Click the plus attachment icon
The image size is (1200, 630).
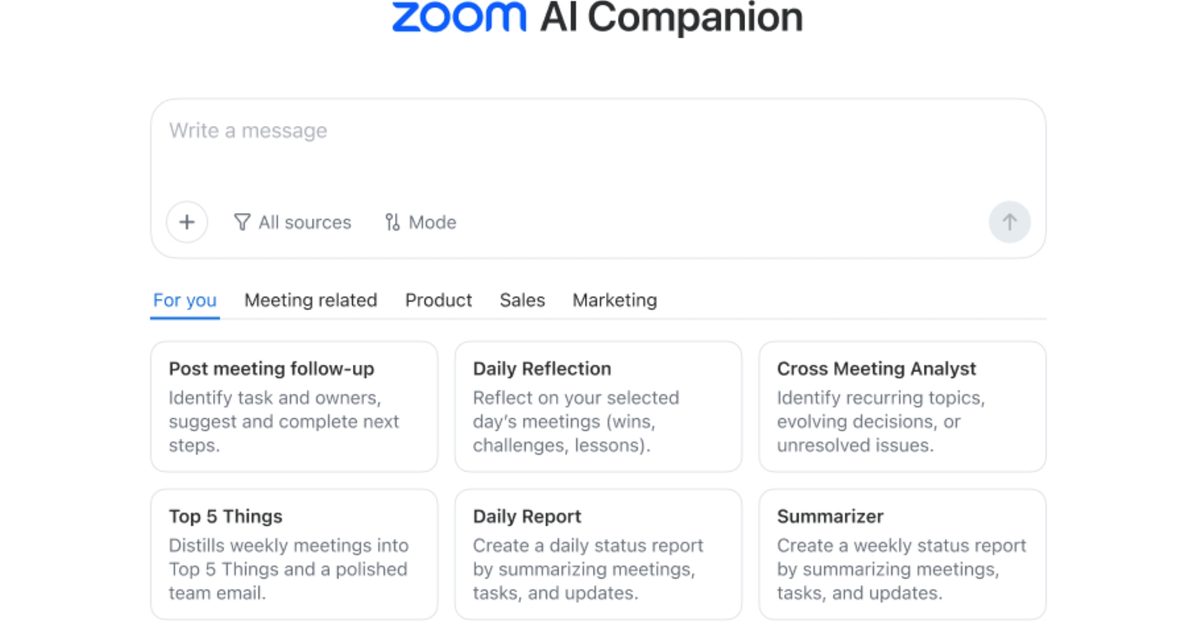coord(187,222)
